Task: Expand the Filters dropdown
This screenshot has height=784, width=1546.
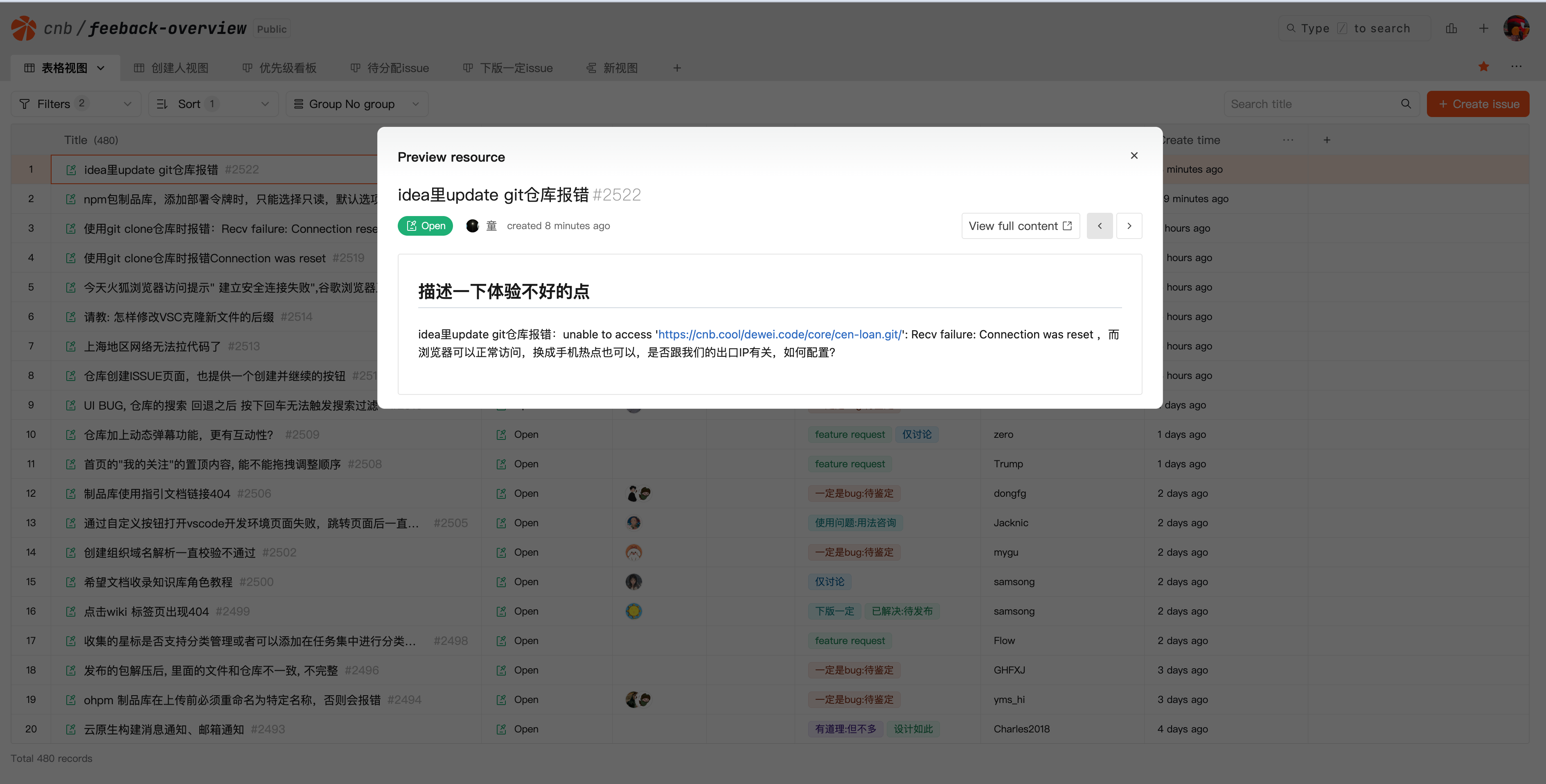Action: click(76, 104)
